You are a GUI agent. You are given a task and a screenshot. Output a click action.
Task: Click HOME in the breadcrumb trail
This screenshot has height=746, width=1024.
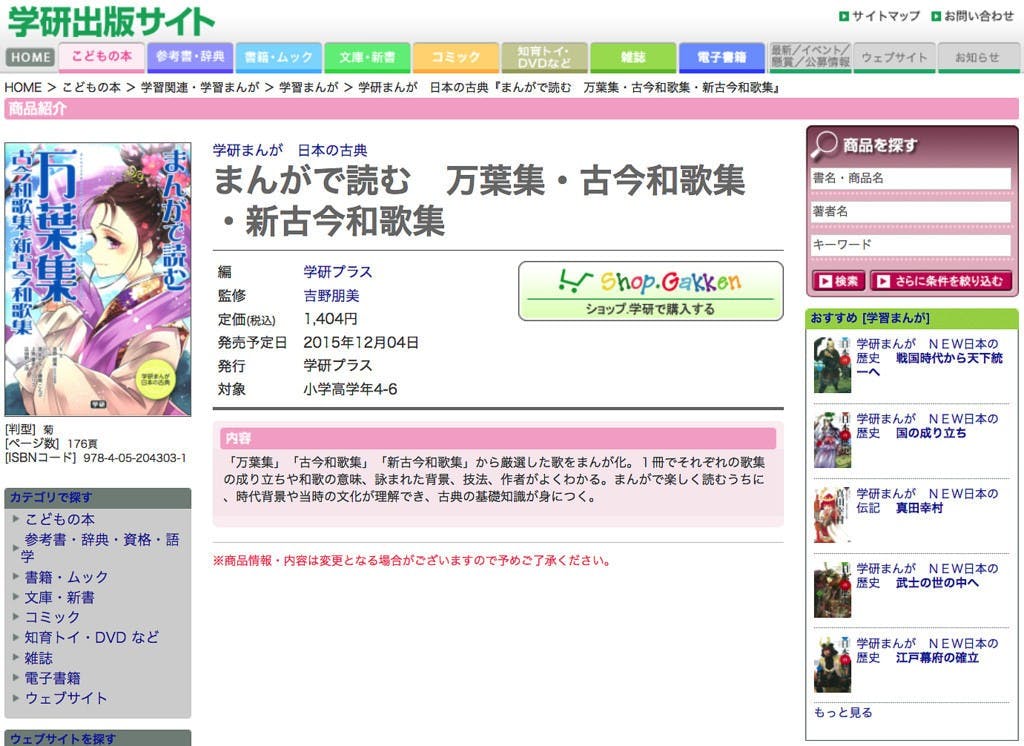[x=23, y=88]
